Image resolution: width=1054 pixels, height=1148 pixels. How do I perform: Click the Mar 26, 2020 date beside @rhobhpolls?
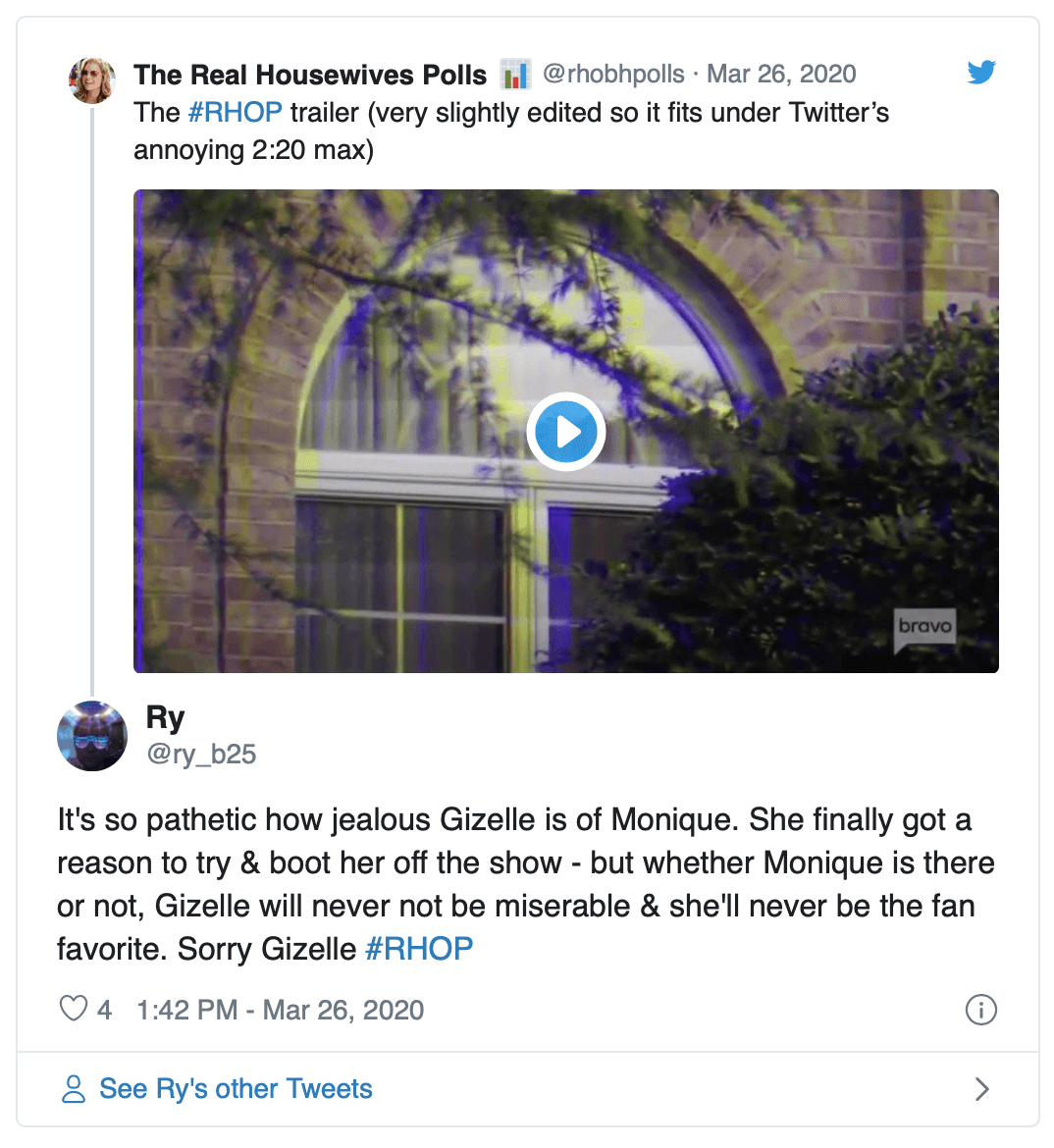point(781,74)
